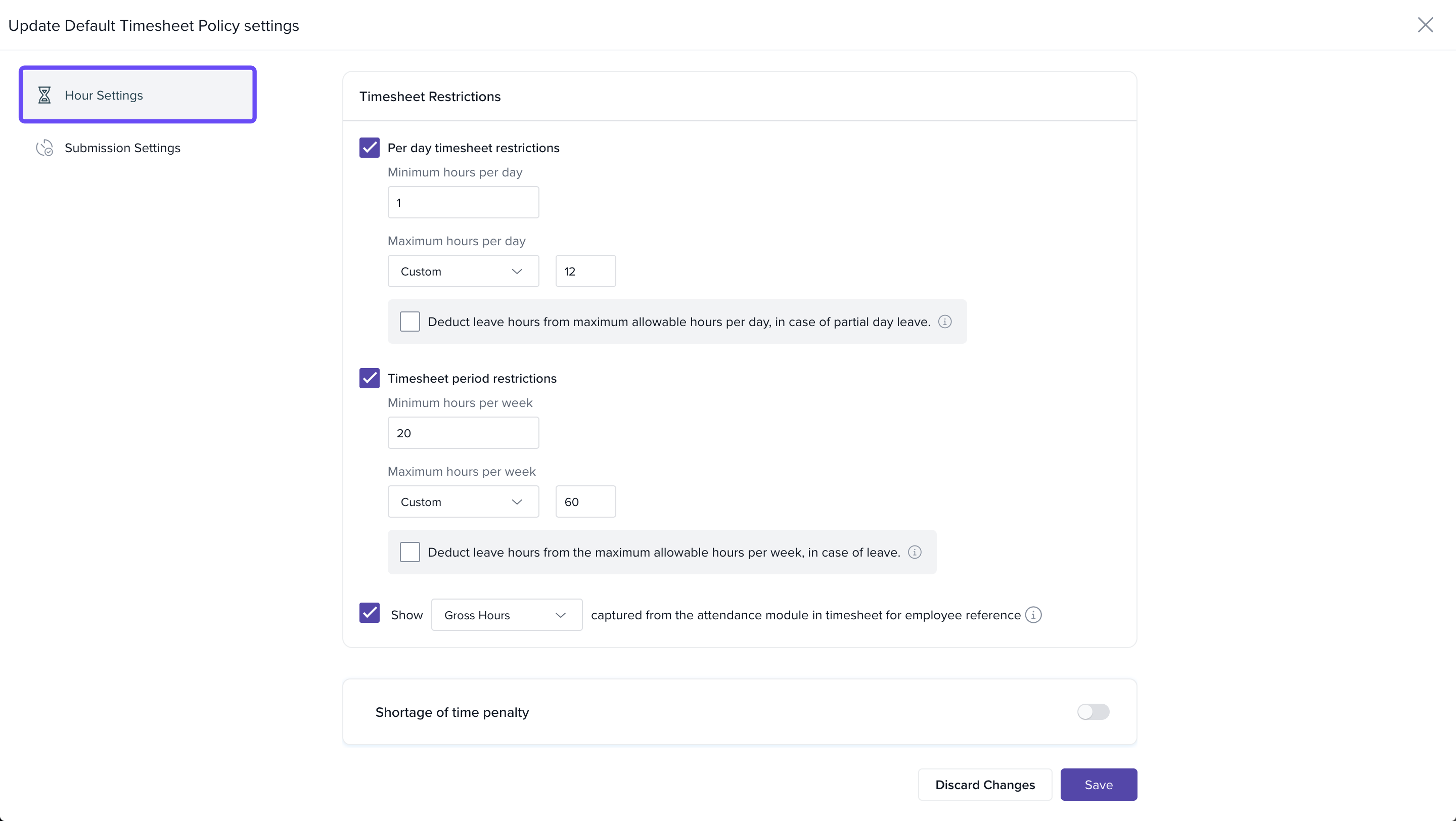Click the hourglass icon for Hour Settings
The width and height of the screenshot is (1456, 821).
tap(44, 95)
